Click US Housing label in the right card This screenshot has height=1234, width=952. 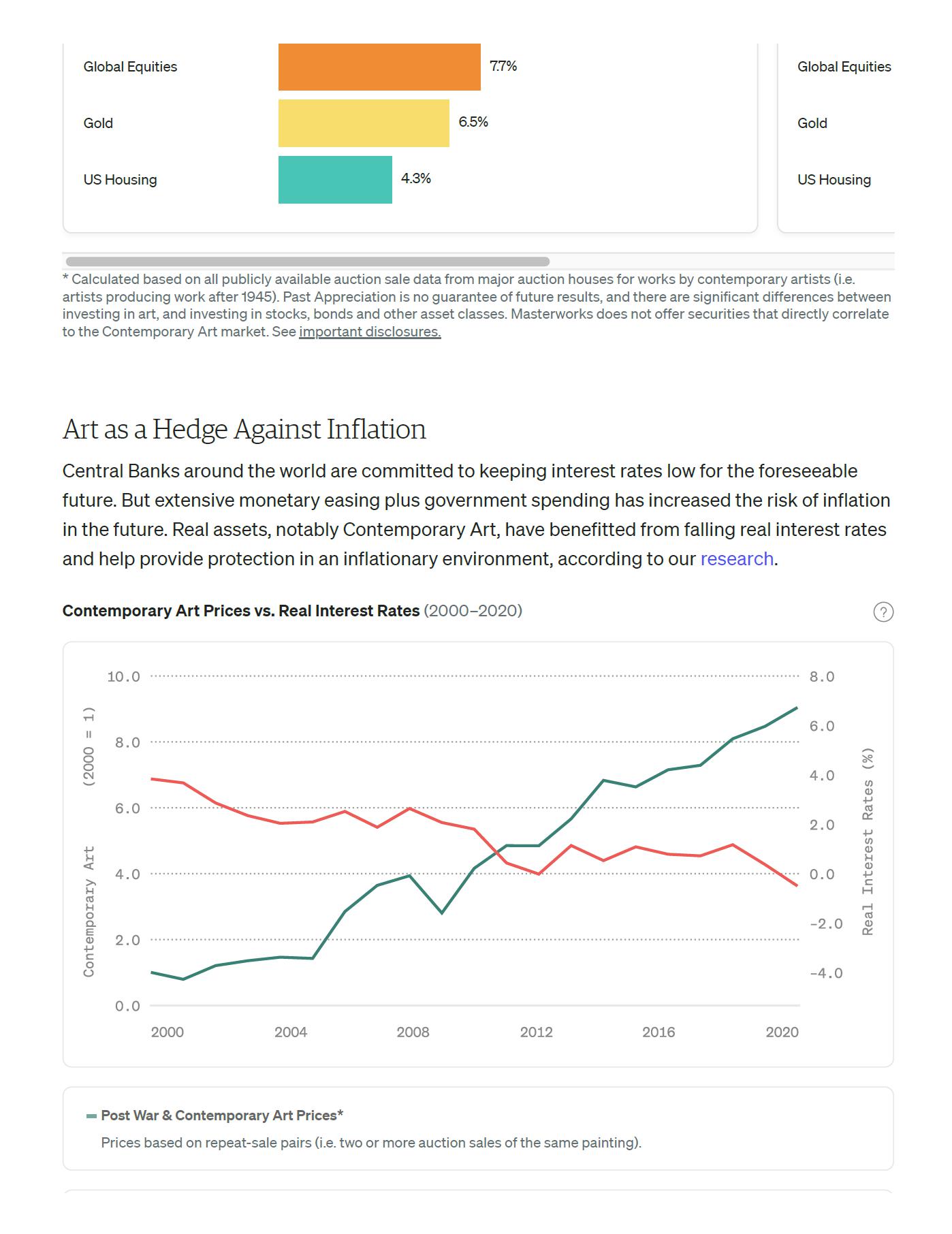click(834, 180)
